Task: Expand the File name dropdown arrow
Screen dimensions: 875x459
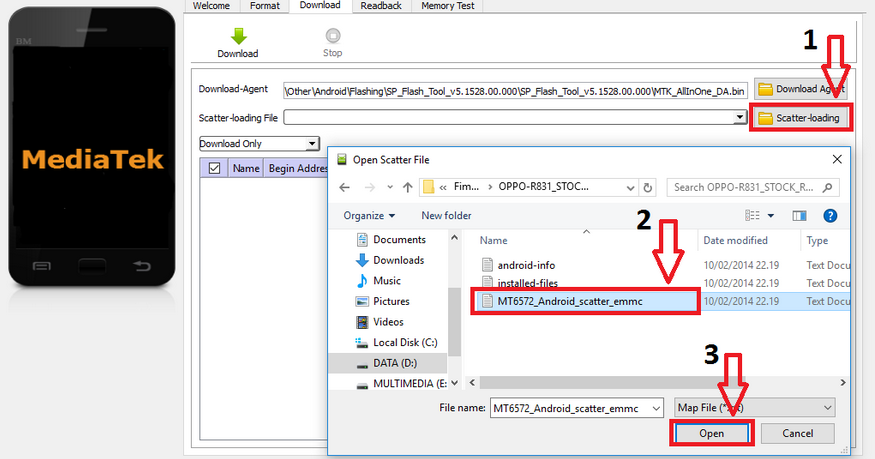Action: pos(656,408)
